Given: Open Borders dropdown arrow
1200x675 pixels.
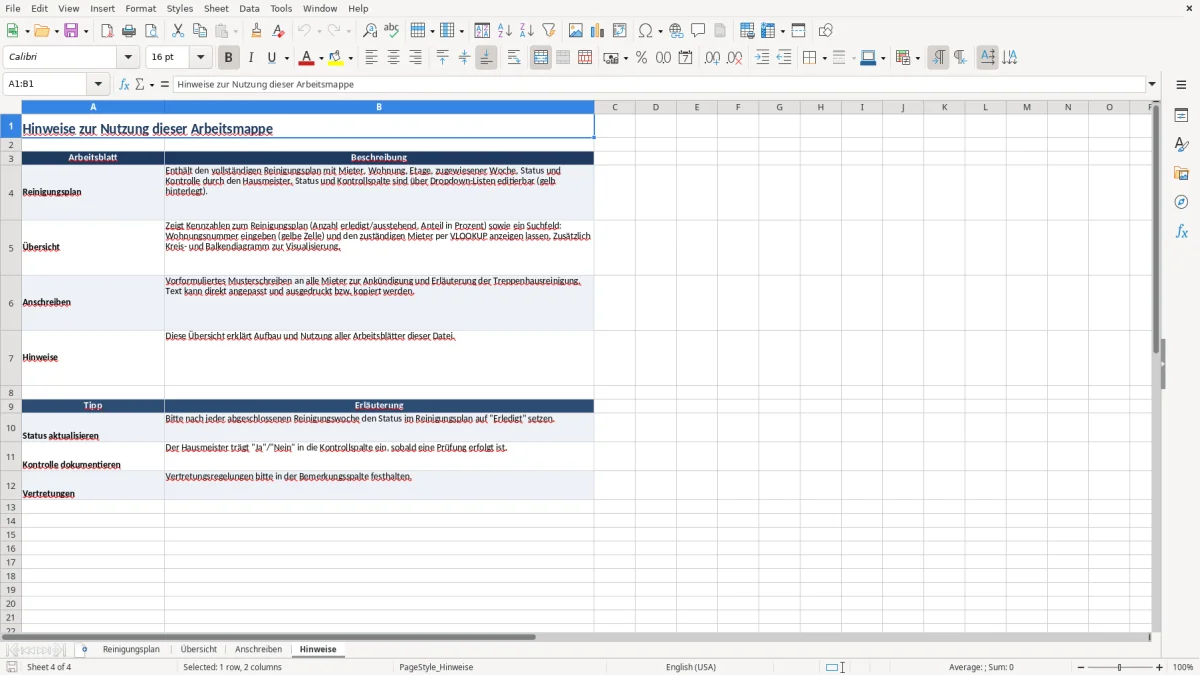Looking at the screenshot, I should tap(823, 58).
